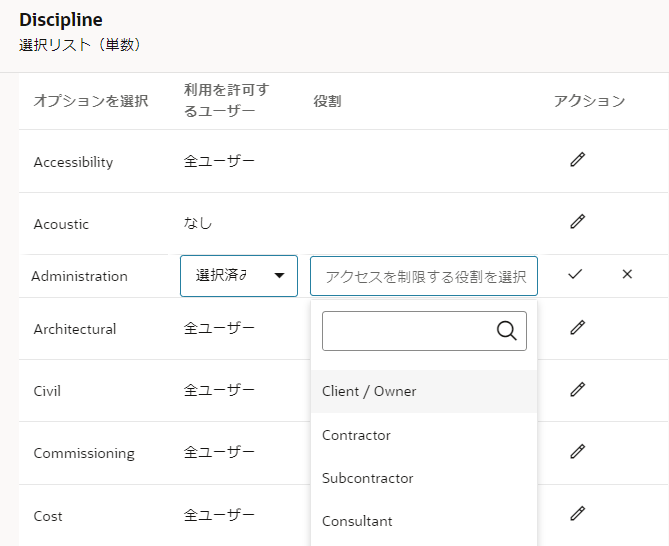Click the Administration option label

click(79, 276)
